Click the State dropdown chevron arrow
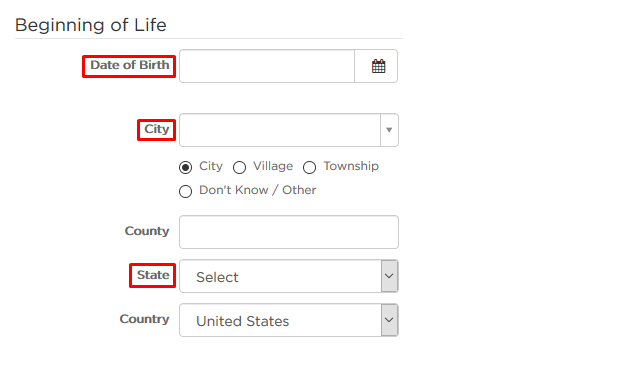The width and height of the screenshot is (634, 366). pyautogui.click(x=389, y=276)
